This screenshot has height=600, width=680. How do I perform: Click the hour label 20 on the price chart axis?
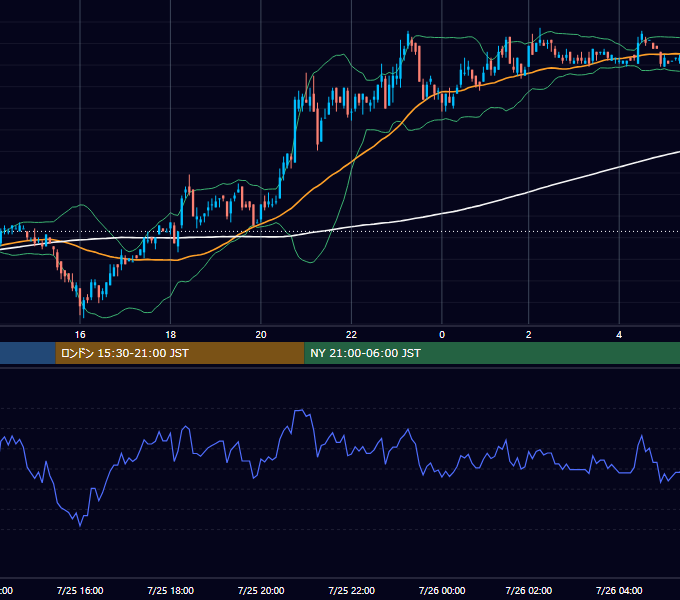[261, 335]
